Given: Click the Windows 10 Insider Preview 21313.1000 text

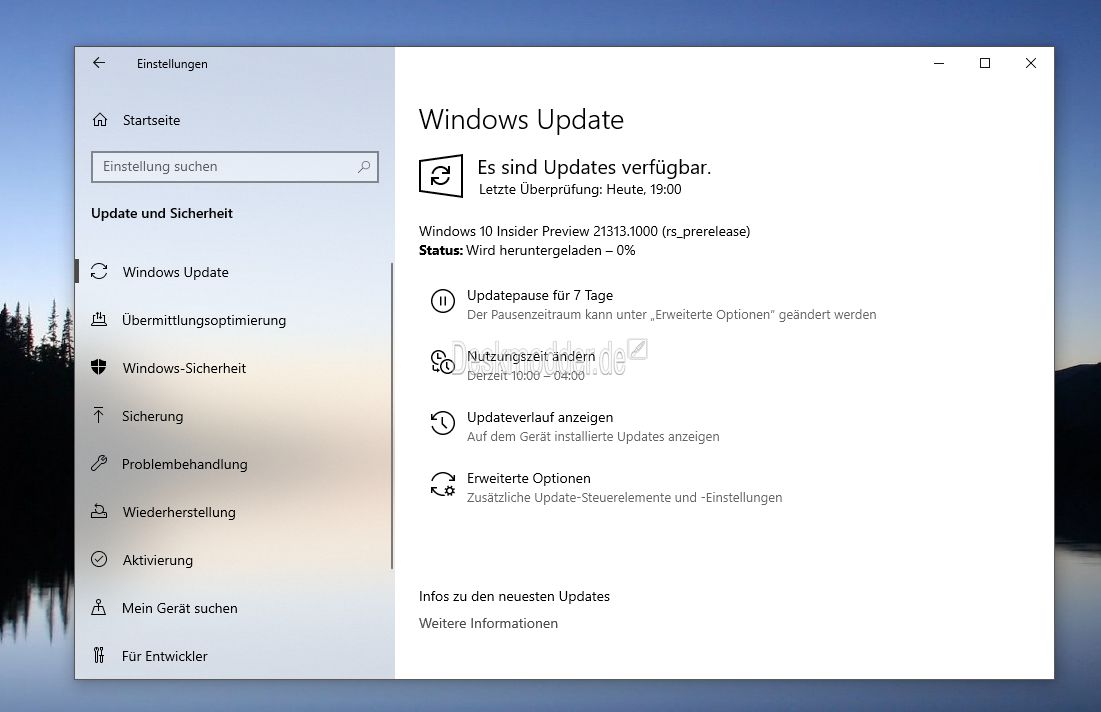Looking at the screenshot, I should pyautogui.click(x=584, y=231).
